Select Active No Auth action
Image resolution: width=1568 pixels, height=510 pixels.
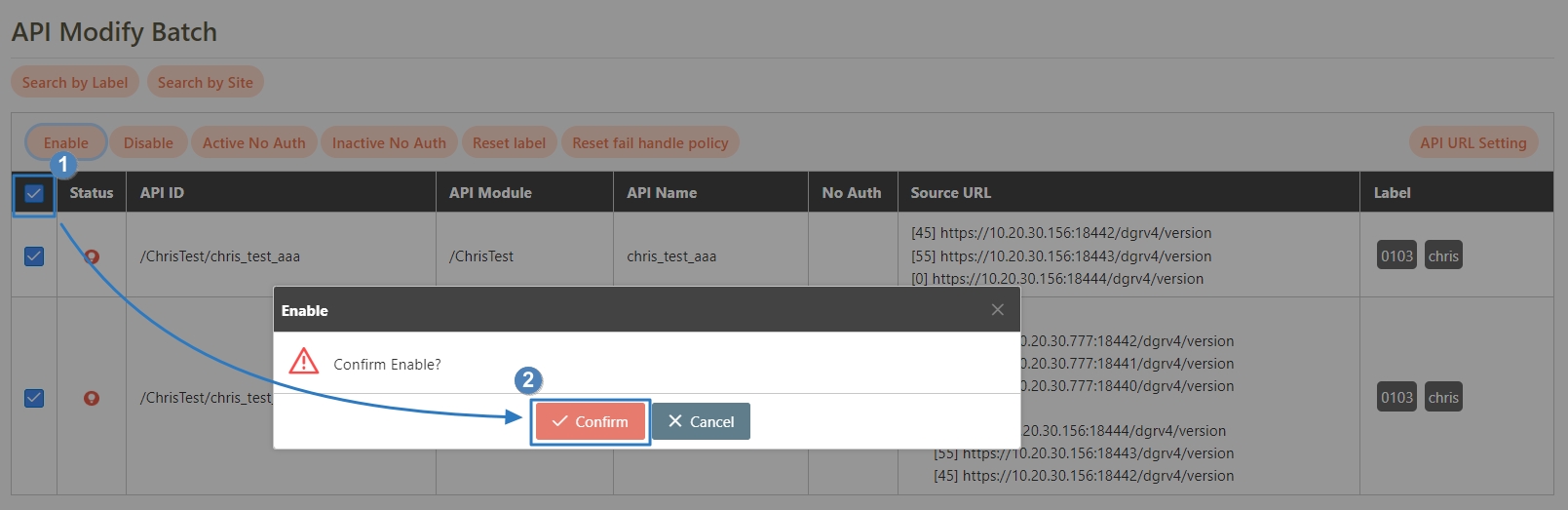pos(253,142)
